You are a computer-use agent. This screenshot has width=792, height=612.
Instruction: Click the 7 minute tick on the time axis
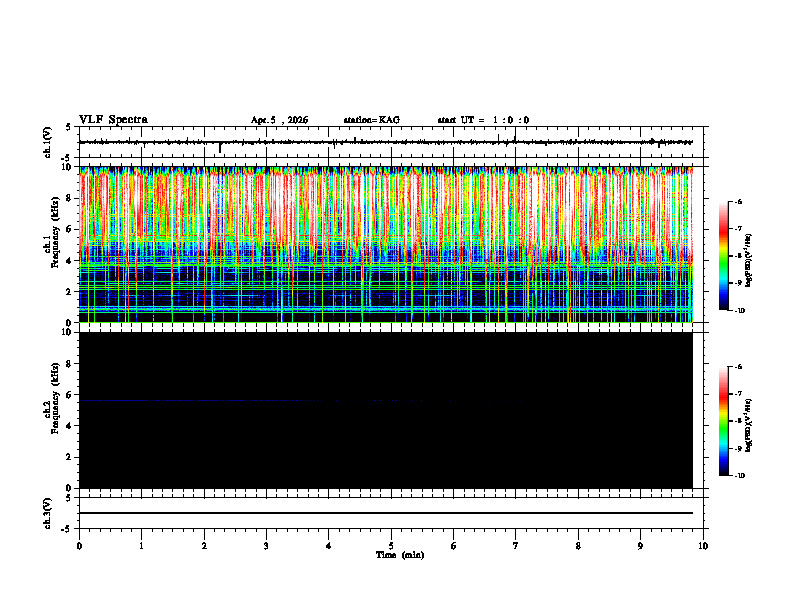pyautogui.click(x=516, y=546)
